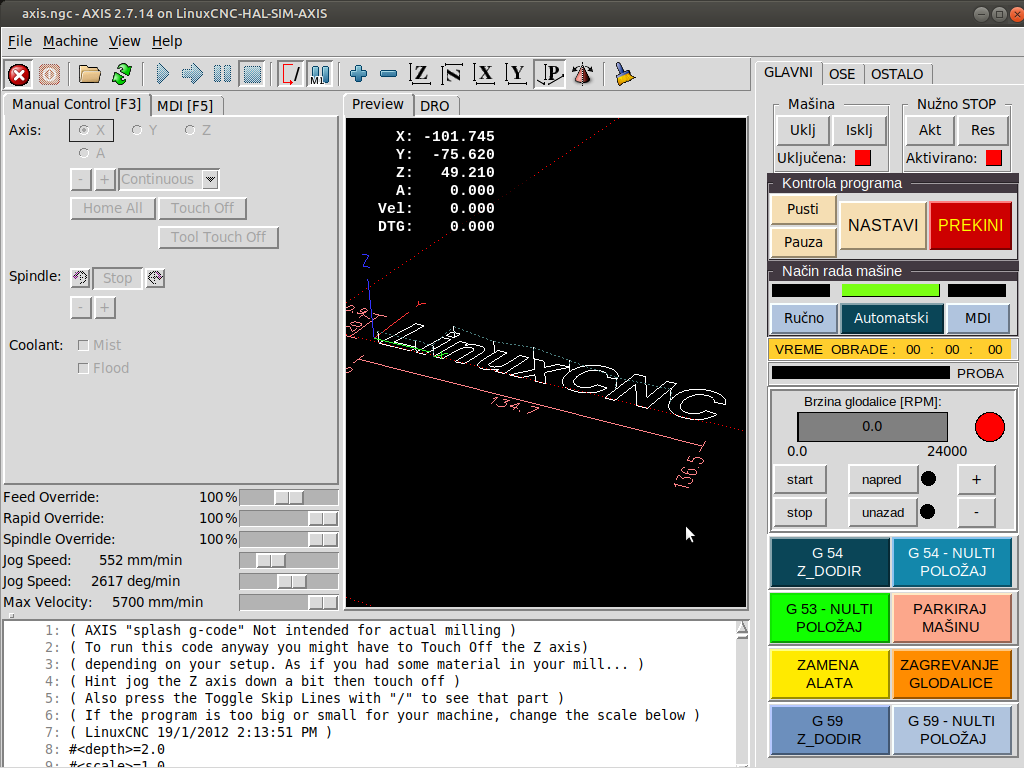This screenshot has height=768, width=1024.
Task: Run the program with the play icon
Action: point(163,74)
